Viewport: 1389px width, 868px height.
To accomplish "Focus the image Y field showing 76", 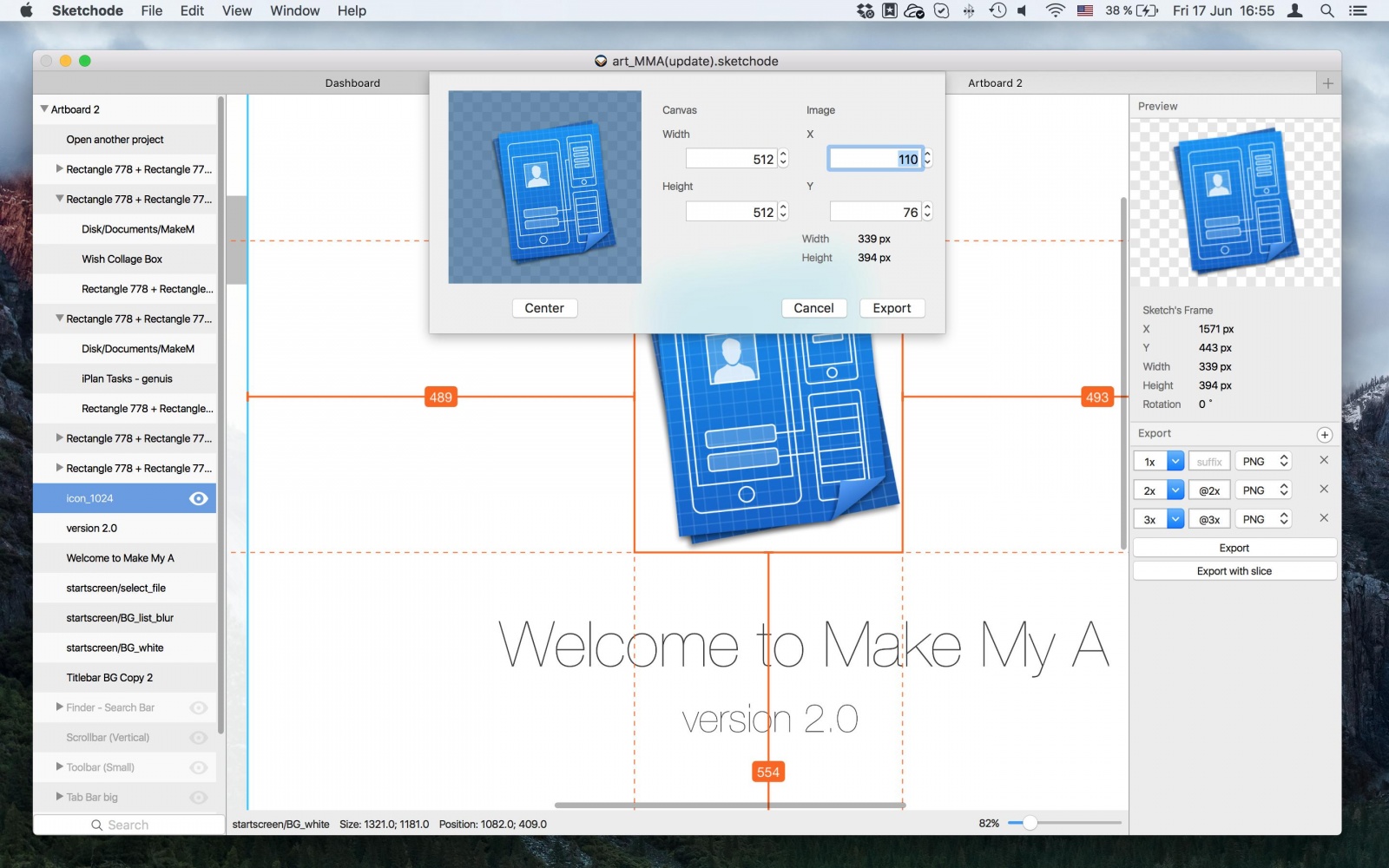I will click(876, 212).
